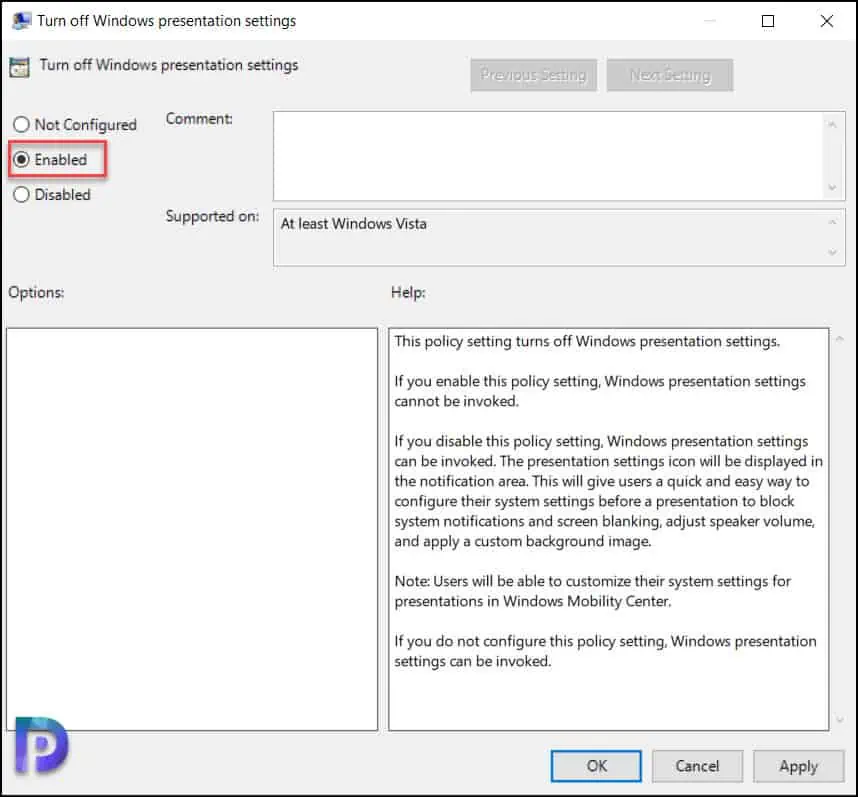Click the 'This policy setting turns off' line
858x797 pixels.
tap(587, 341)
